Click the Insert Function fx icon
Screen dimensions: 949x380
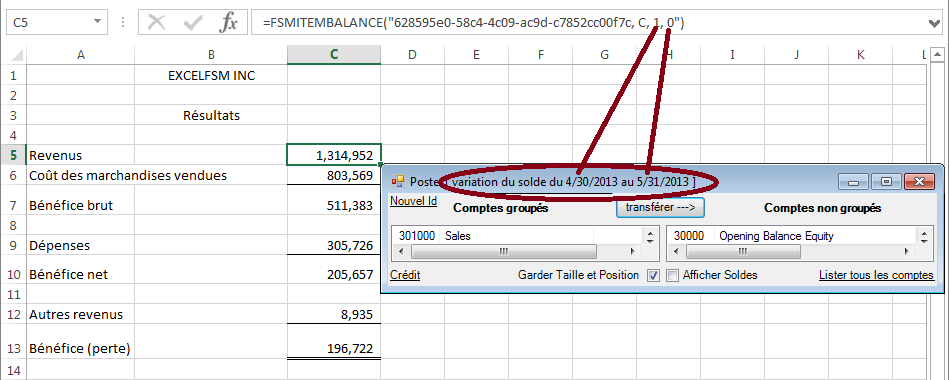(x=228, y=23)
